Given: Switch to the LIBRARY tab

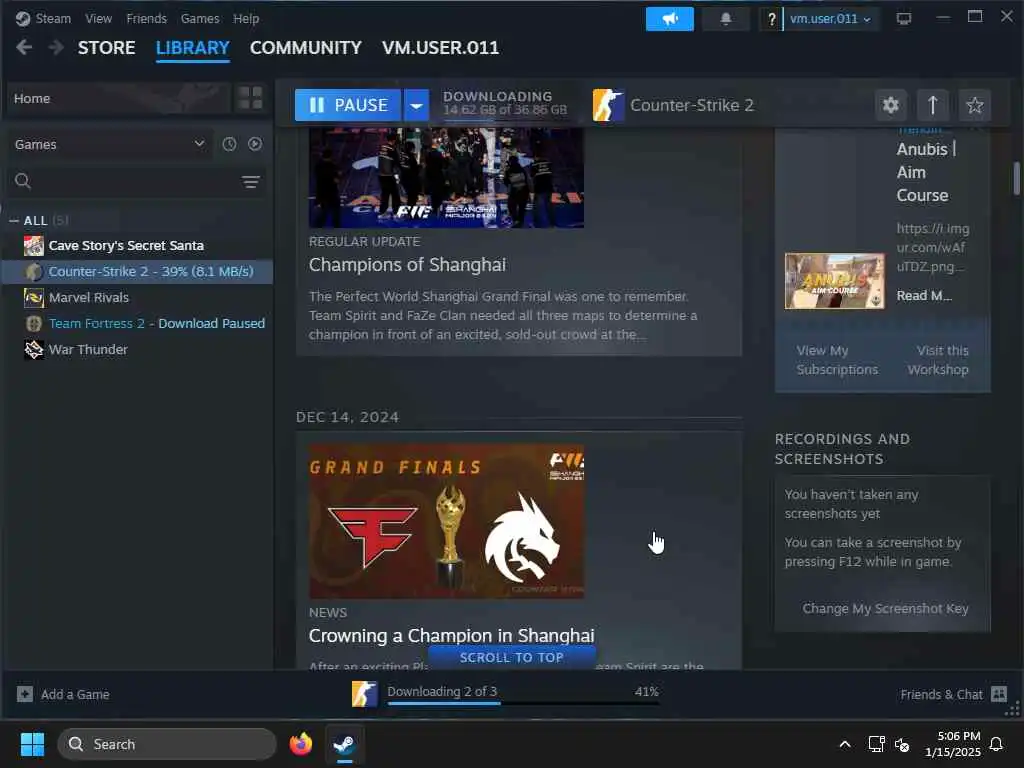Looking at the screenshot, I should (x=193, y=48).
